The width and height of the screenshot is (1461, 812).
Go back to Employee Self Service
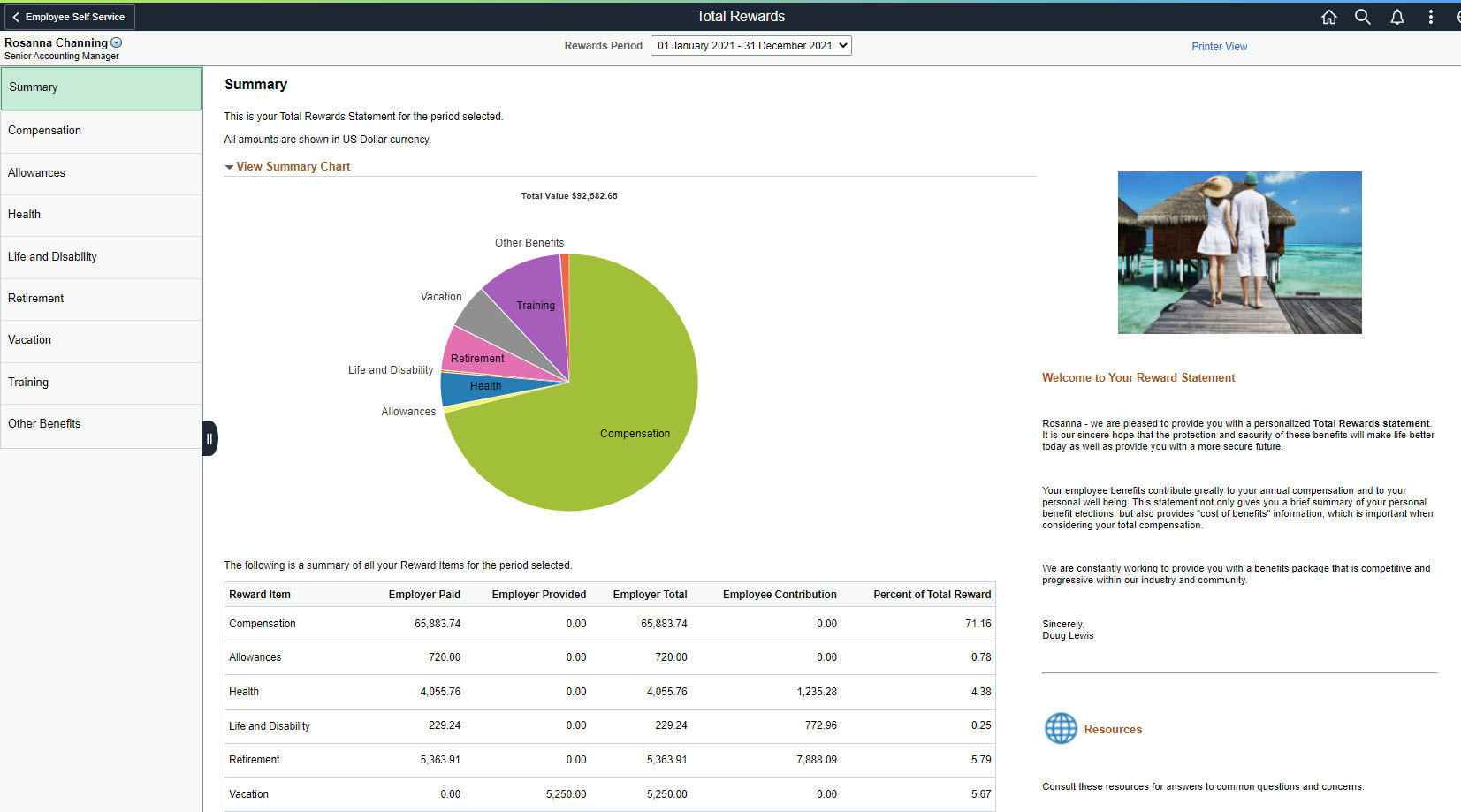pos(69,17)
